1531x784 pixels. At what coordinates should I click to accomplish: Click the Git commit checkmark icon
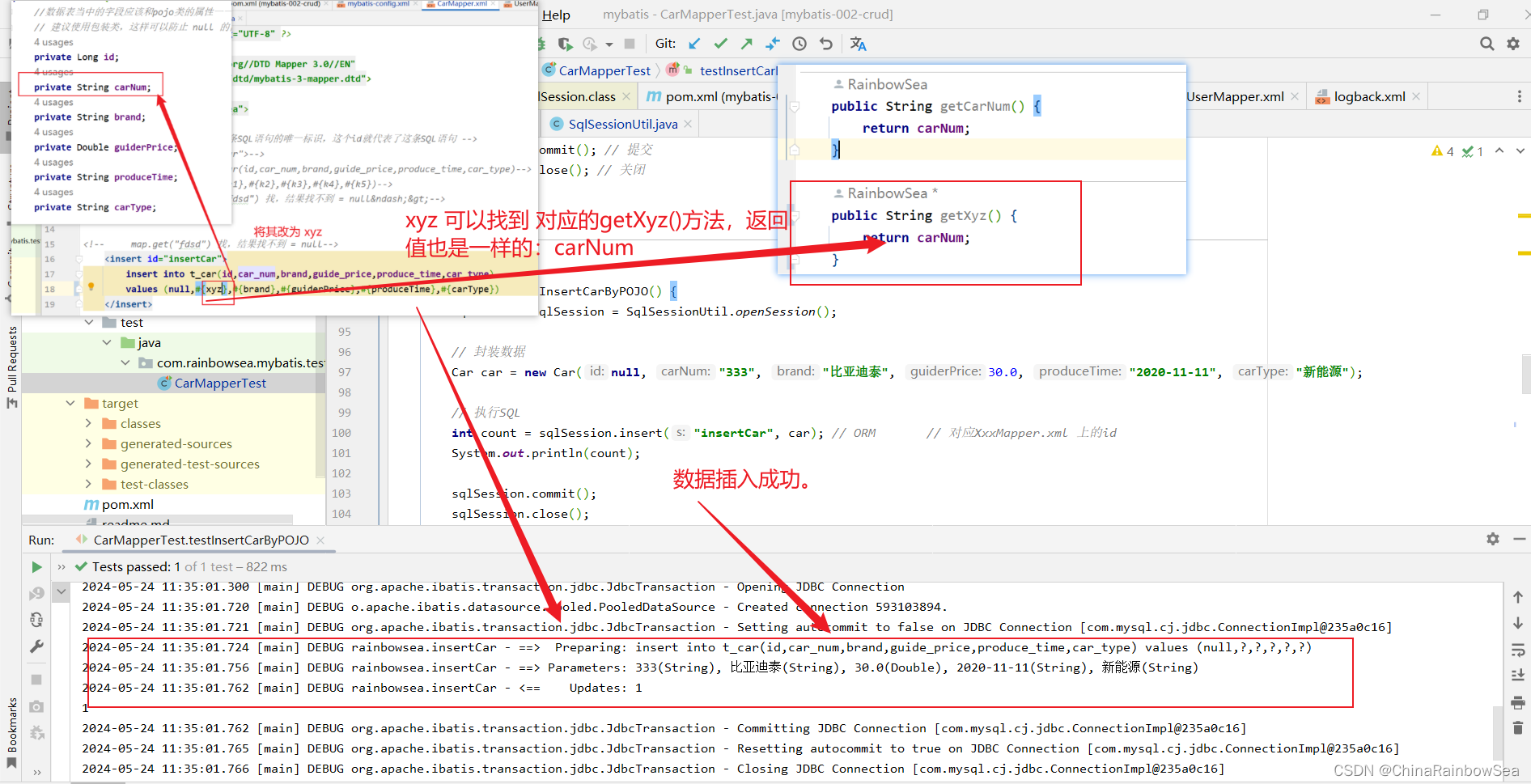721,44
